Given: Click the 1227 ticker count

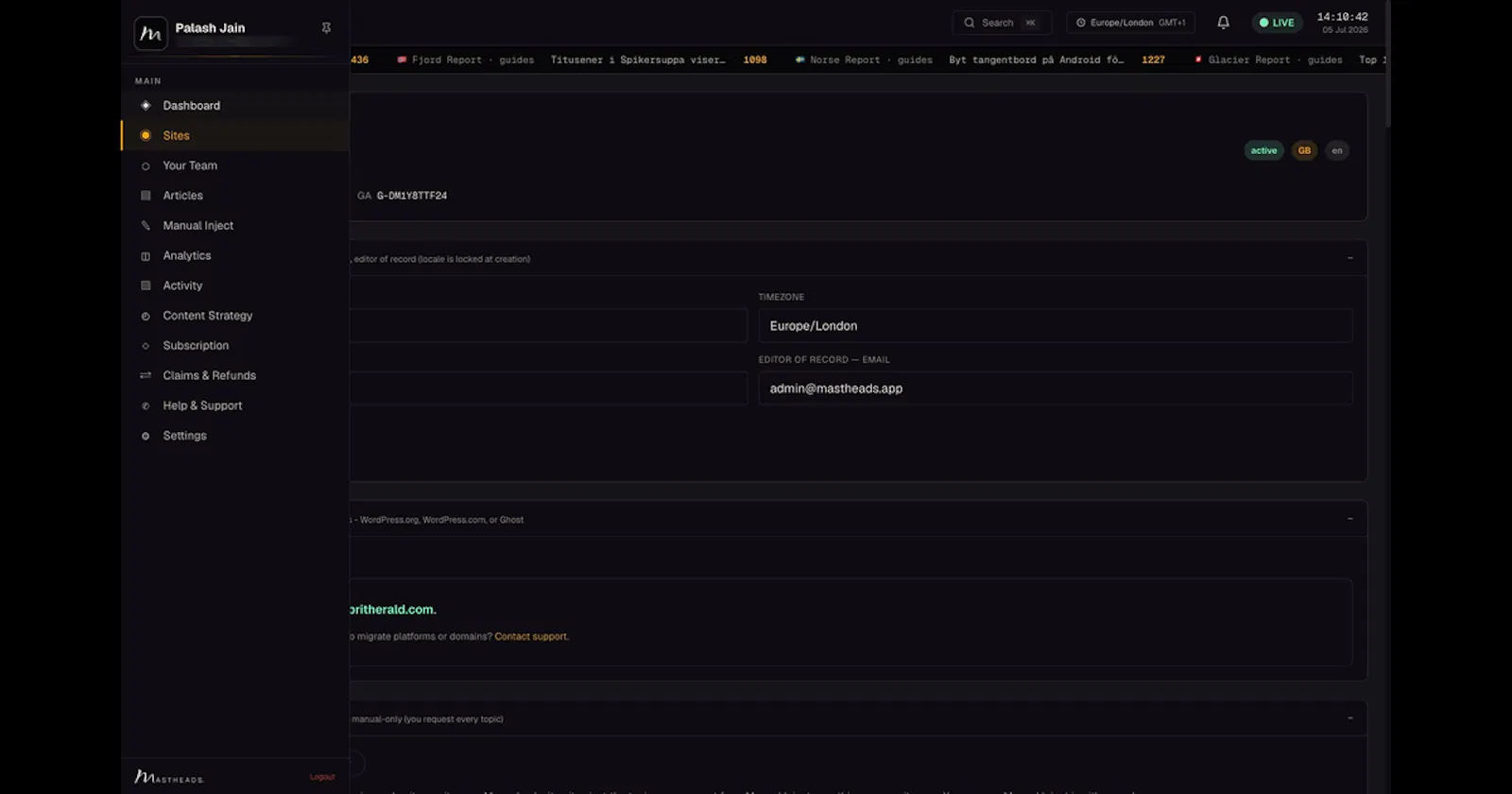Looking at the screenshot, I should pyautogui.click(x=1153, y=60).
